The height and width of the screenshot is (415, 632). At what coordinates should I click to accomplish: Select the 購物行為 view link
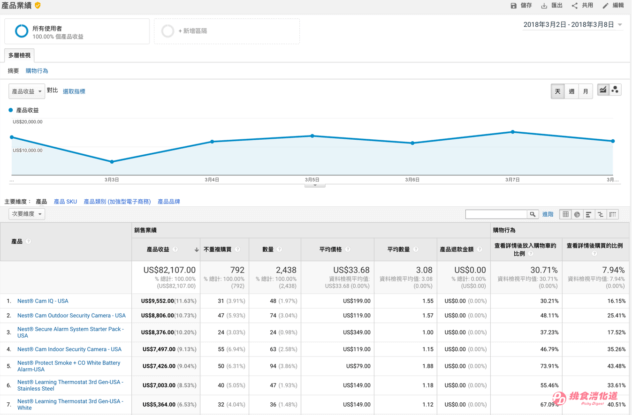37,71
